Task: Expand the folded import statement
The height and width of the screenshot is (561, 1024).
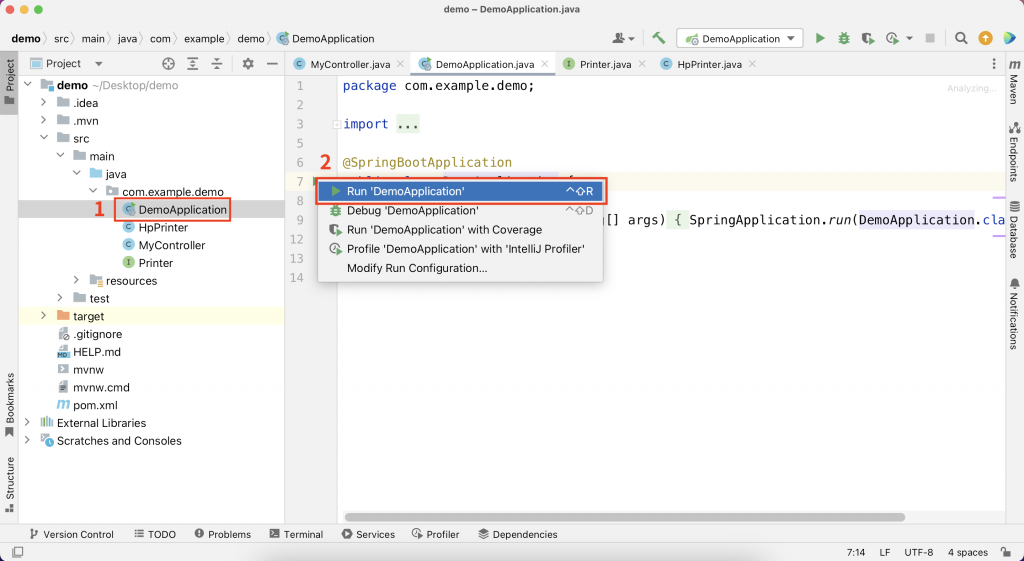Action: (336, 124)
